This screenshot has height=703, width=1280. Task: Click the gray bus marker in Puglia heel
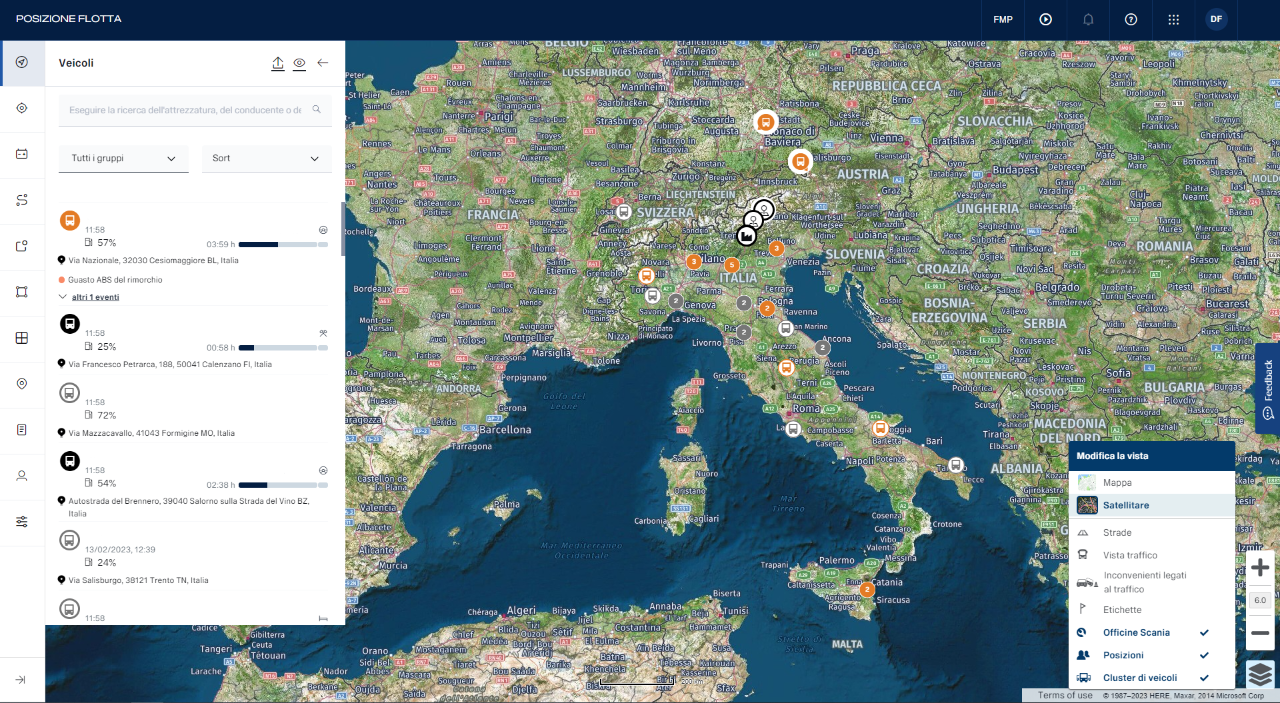click(956, 465)
